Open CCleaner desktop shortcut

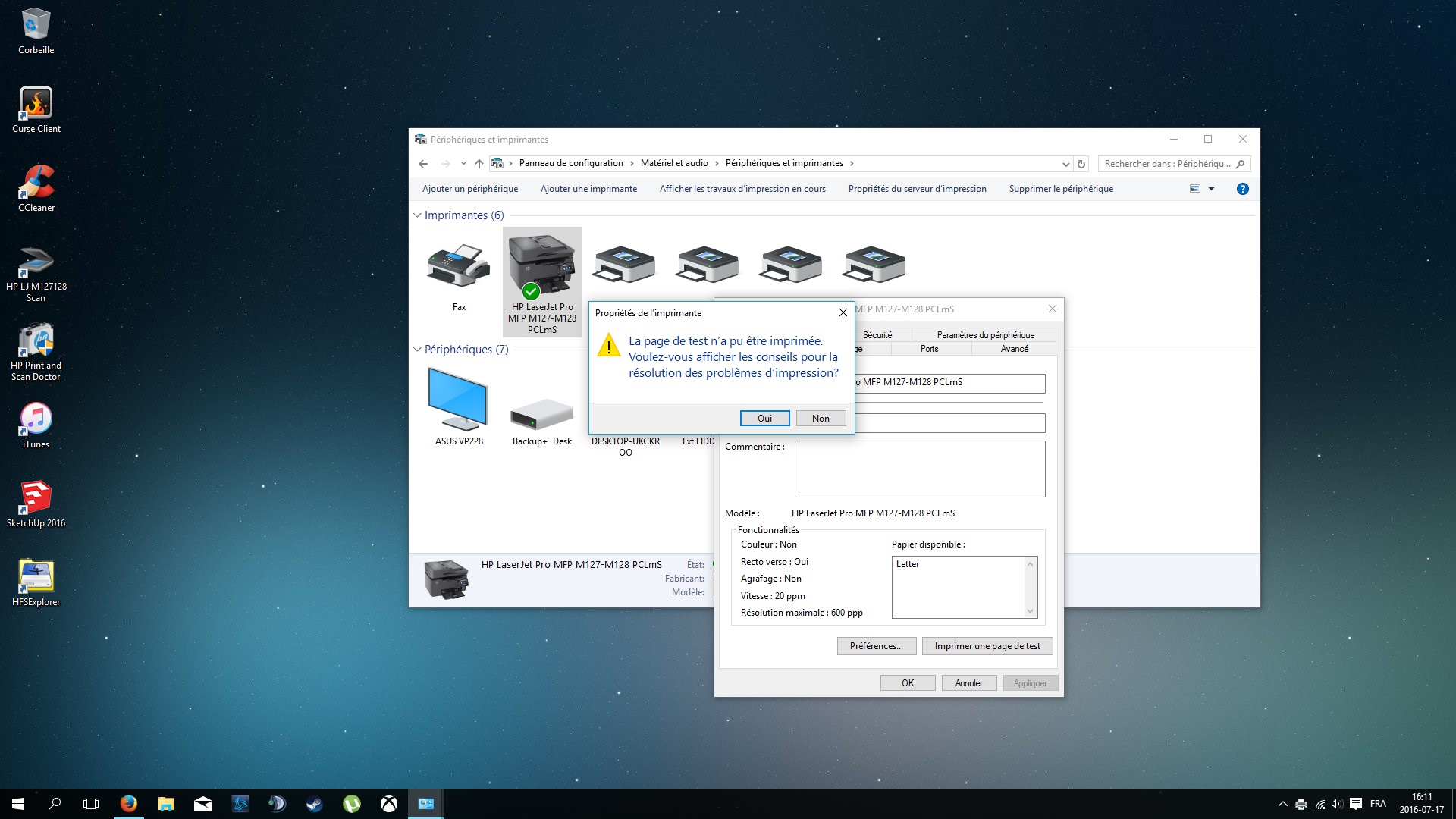click(36, 188)
